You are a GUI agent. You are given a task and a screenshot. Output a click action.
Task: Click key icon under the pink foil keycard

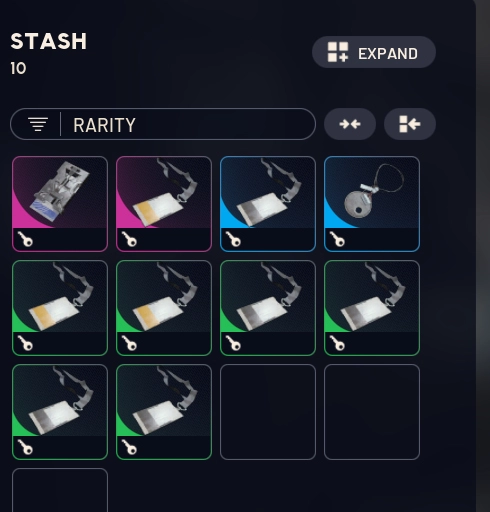point(25,239)
